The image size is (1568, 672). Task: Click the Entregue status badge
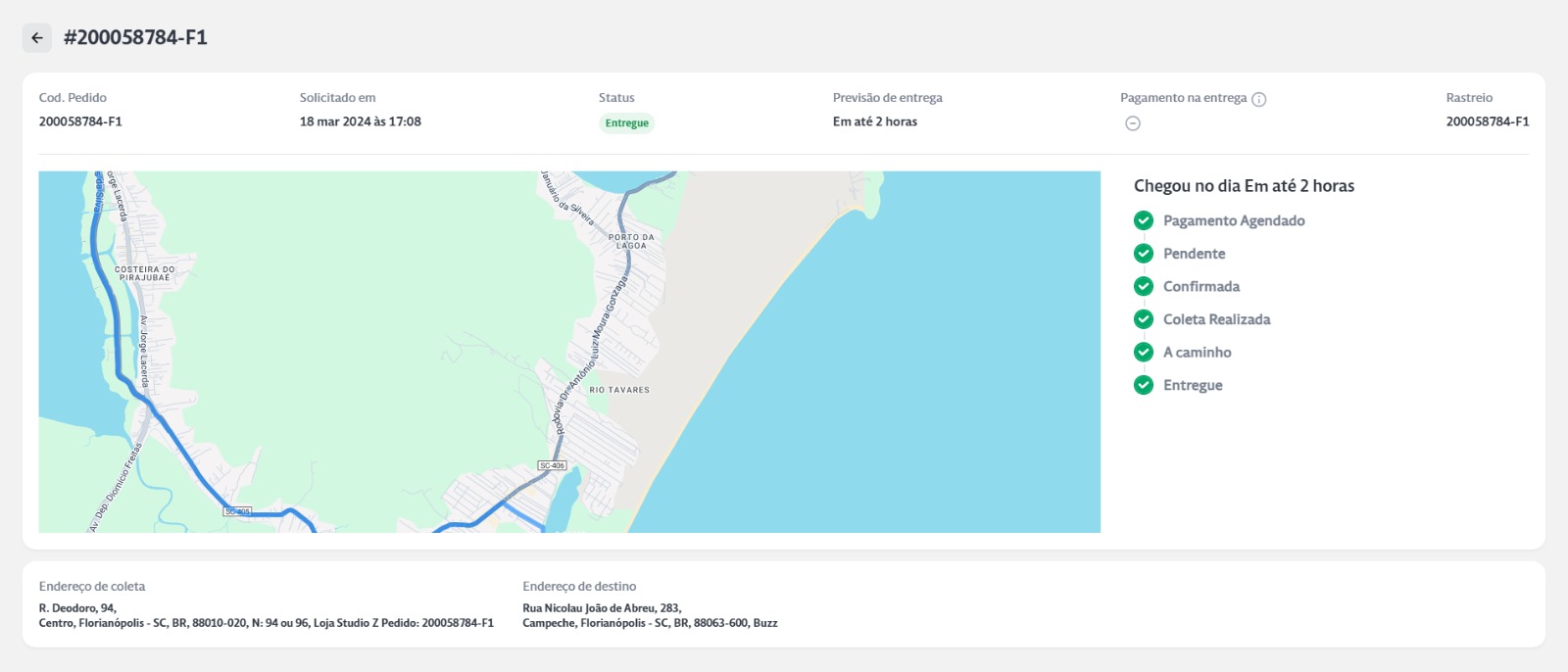626,123
